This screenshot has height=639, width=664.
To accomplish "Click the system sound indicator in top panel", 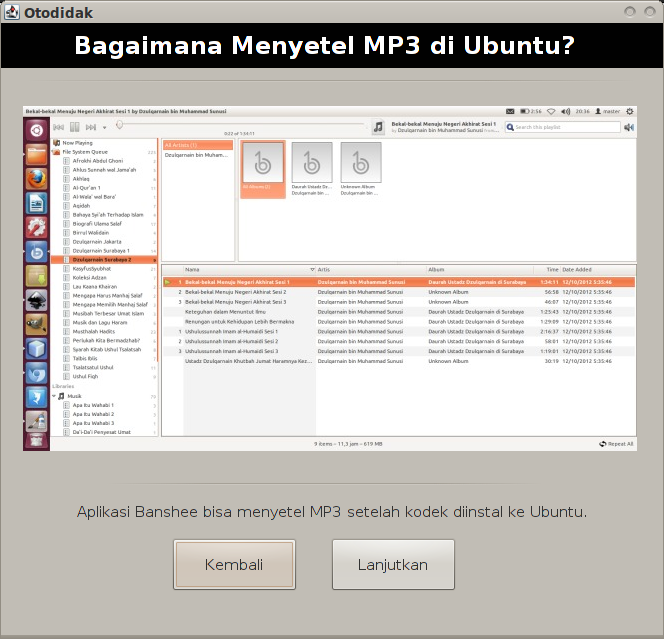I will click(x=565, y=111).
